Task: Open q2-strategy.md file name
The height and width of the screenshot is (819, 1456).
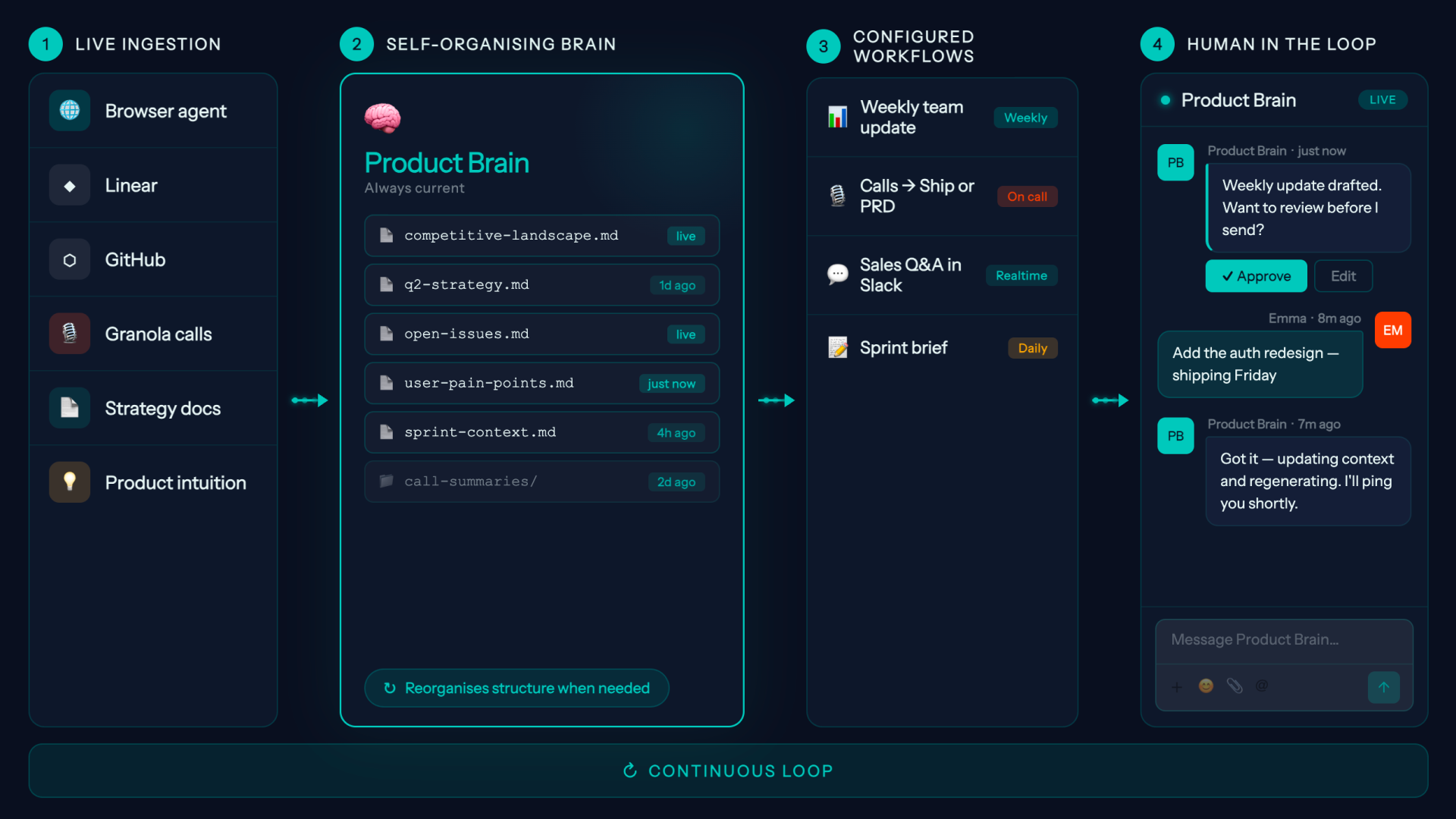Action: coord(466,284)
